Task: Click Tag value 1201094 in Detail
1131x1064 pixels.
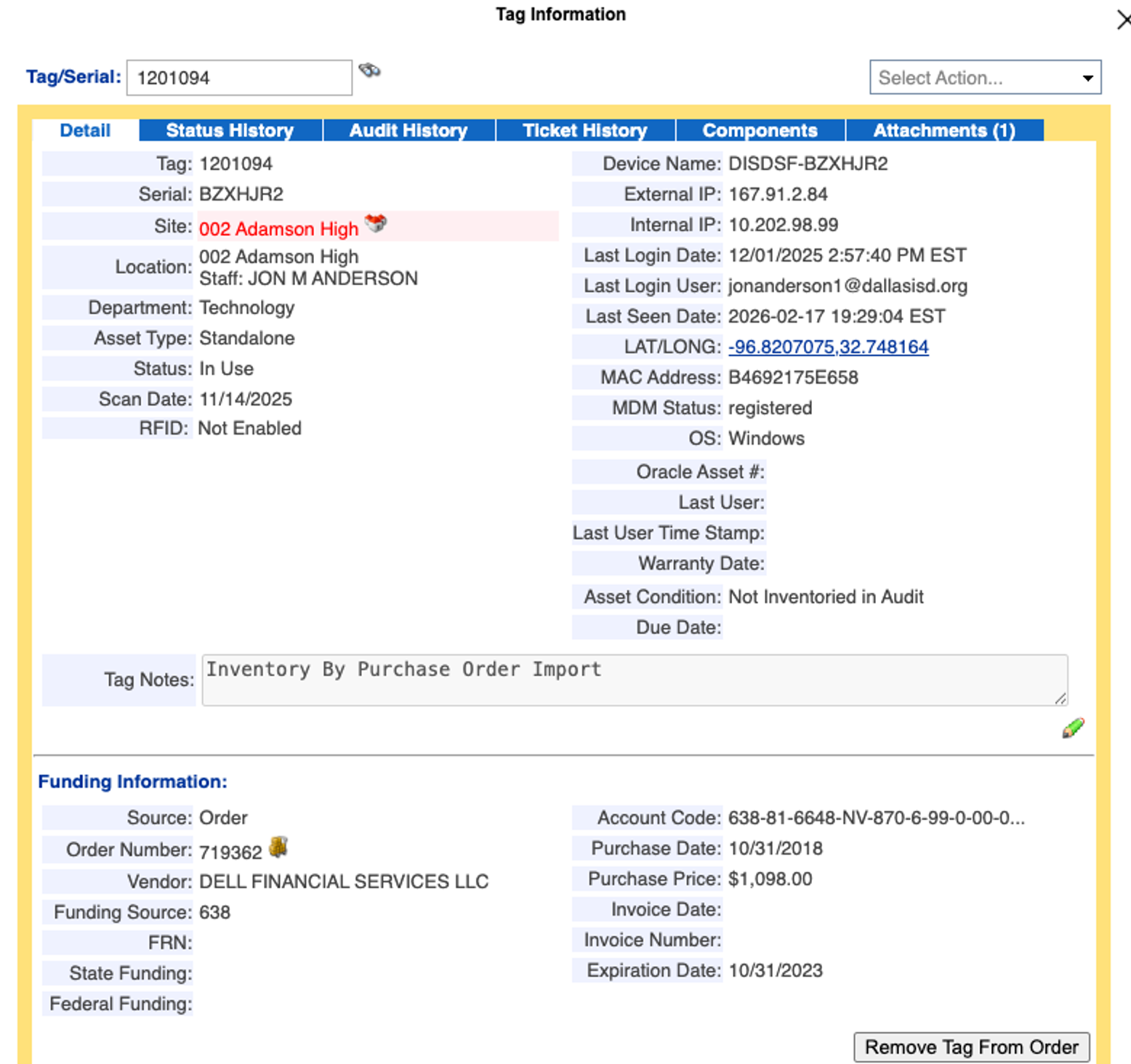Action: click(236, 164)
